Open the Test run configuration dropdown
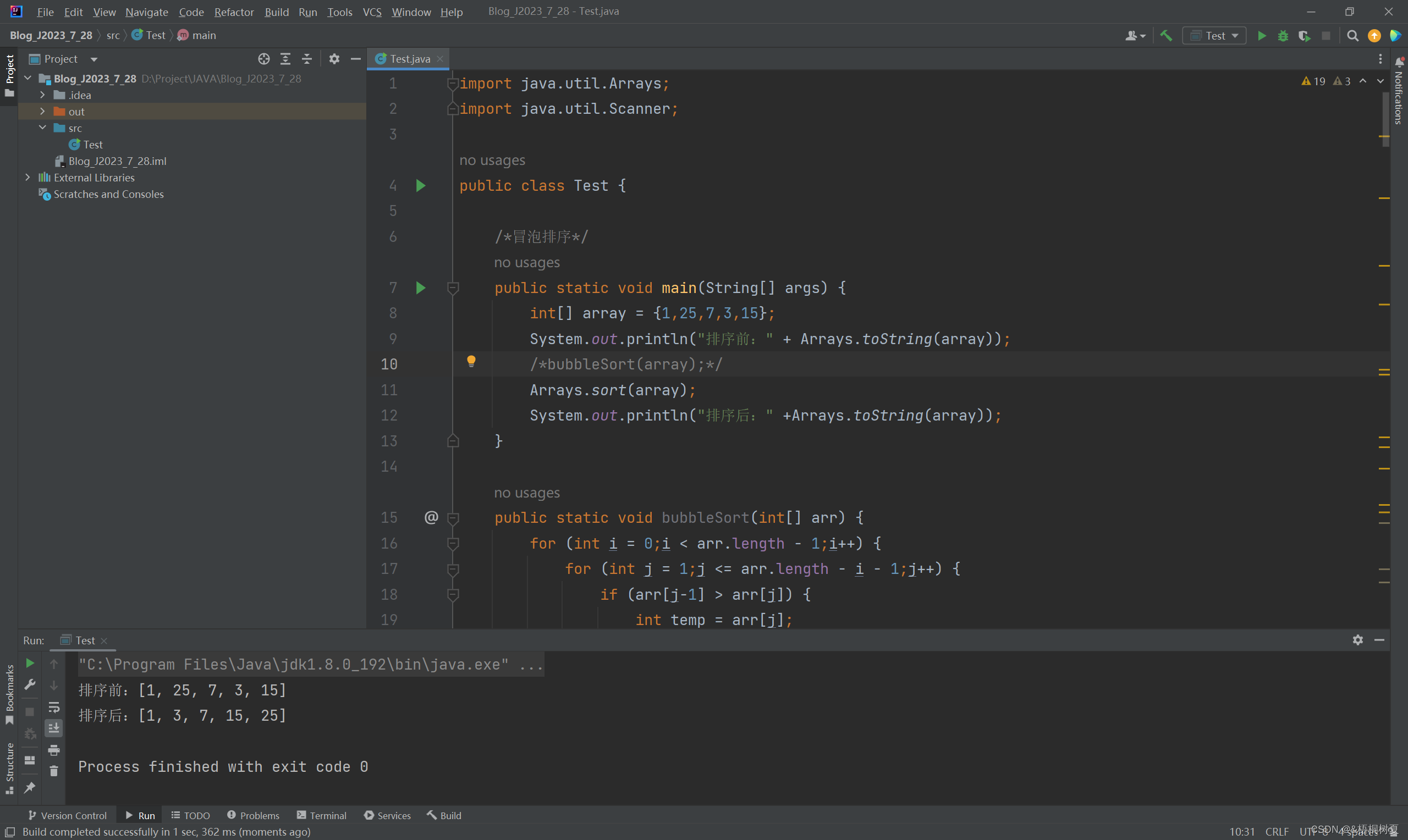 tap(1214, 36)
